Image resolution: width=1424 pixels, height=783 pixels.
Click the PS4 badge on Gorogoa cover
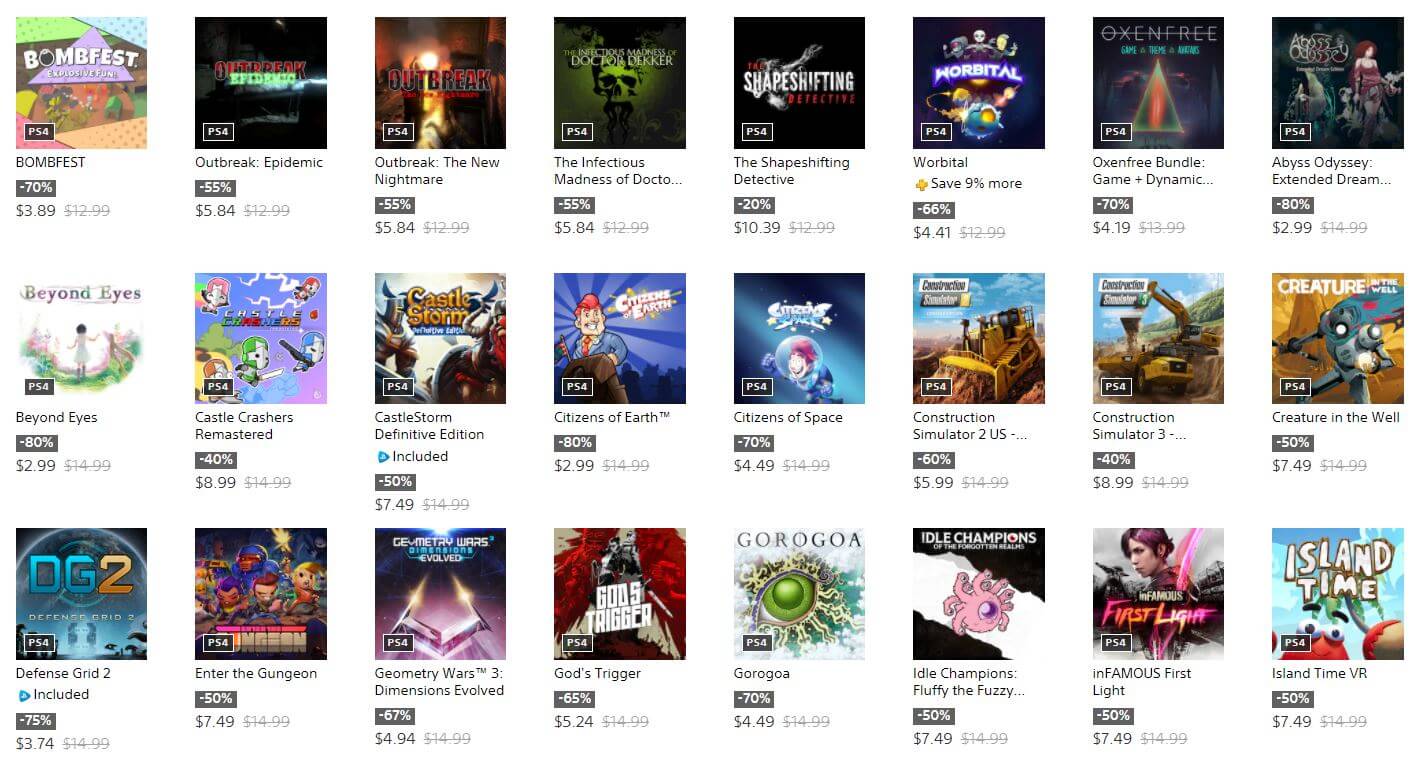point(756,642)
